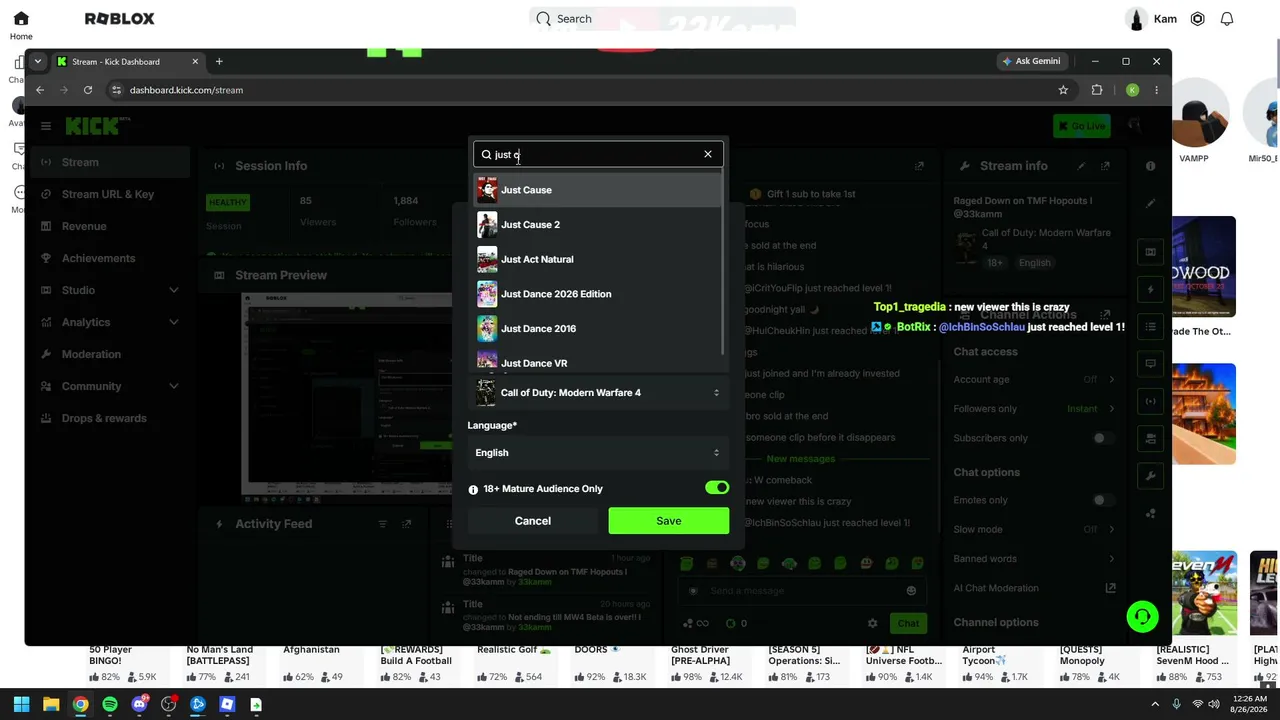1280x720 pixels.
Task: Open the Language dropdown showing English
Action: coord(598,453)
